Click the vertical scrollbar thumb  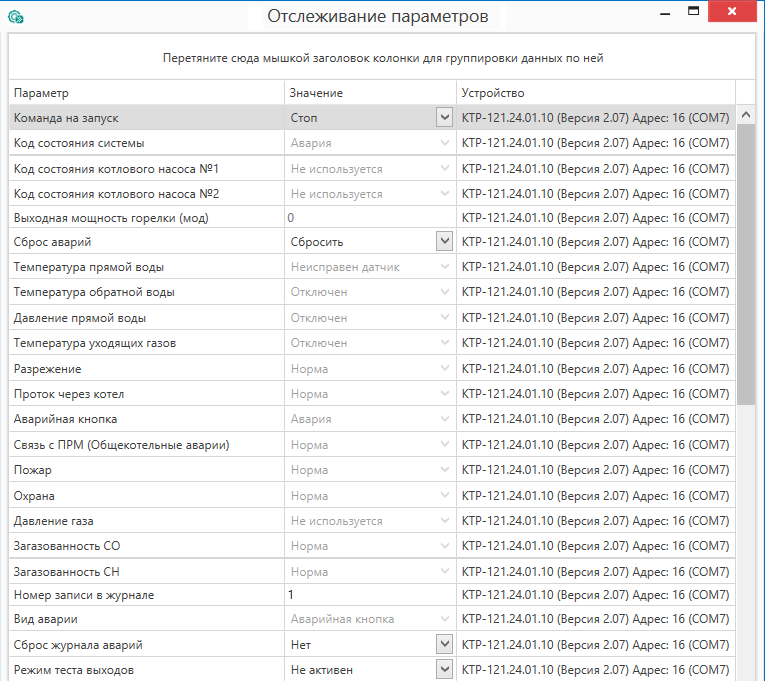click(x=746, y=260)
